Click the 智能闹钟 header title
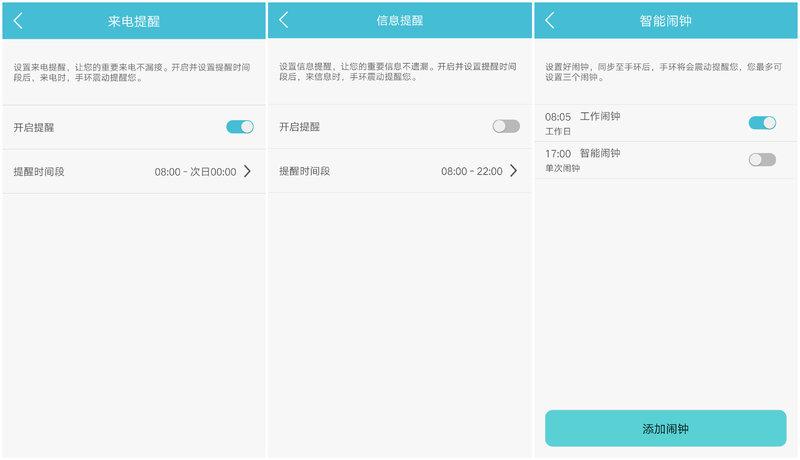Viewport: 800px width, 460px height. click(665, 21)
